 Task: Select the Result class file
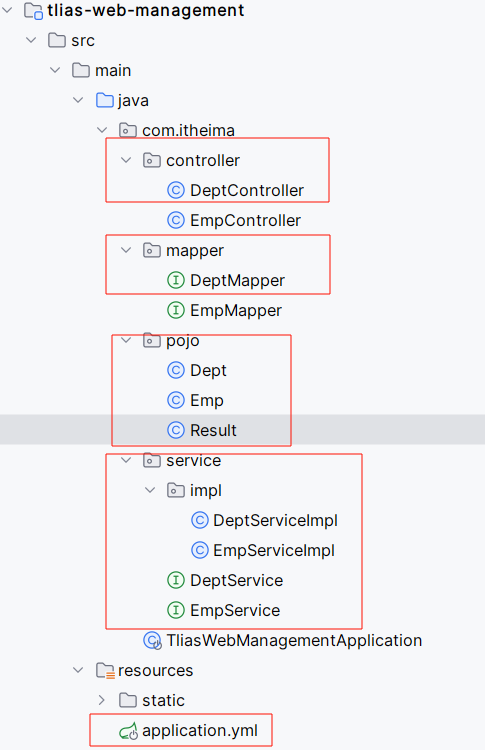(x=213, y=430)
